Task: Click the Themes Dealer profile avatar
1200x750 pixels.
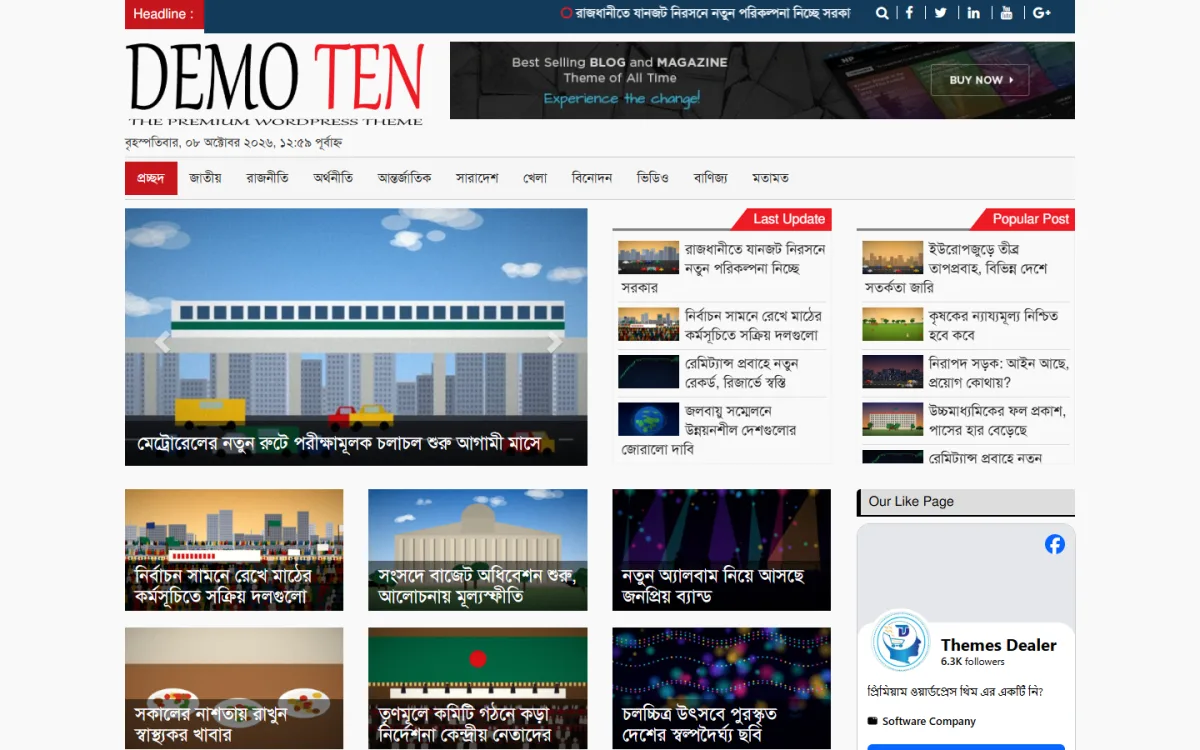Action: click(901, 641)
